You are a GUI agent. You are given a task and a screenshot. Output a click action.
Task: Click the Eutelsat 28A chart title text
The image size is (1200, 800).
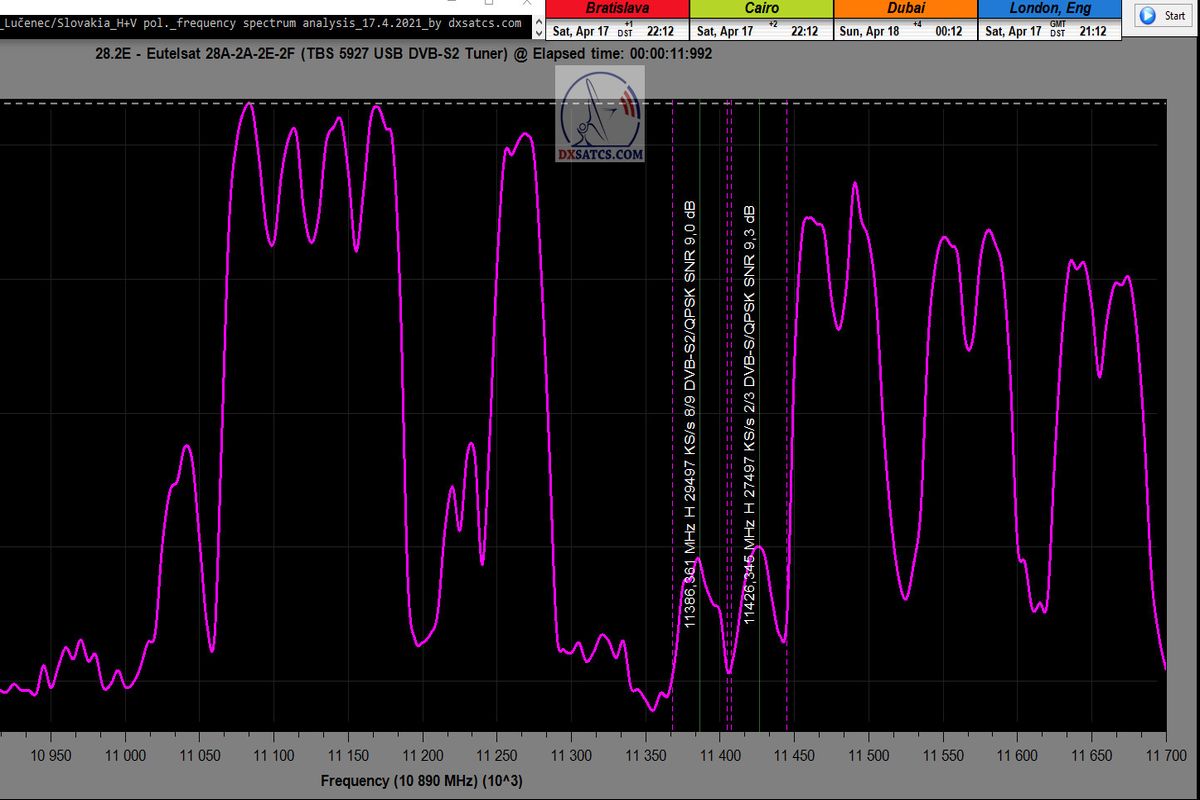400,53
